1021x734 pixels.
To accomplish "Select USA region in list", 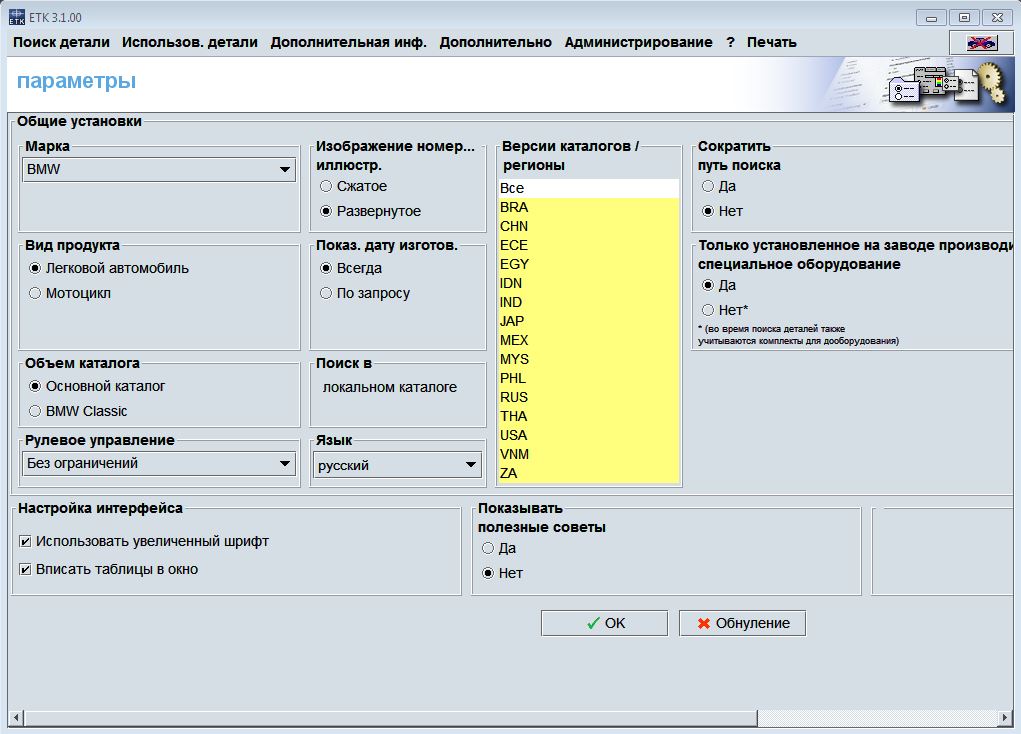I will [589, 435].
